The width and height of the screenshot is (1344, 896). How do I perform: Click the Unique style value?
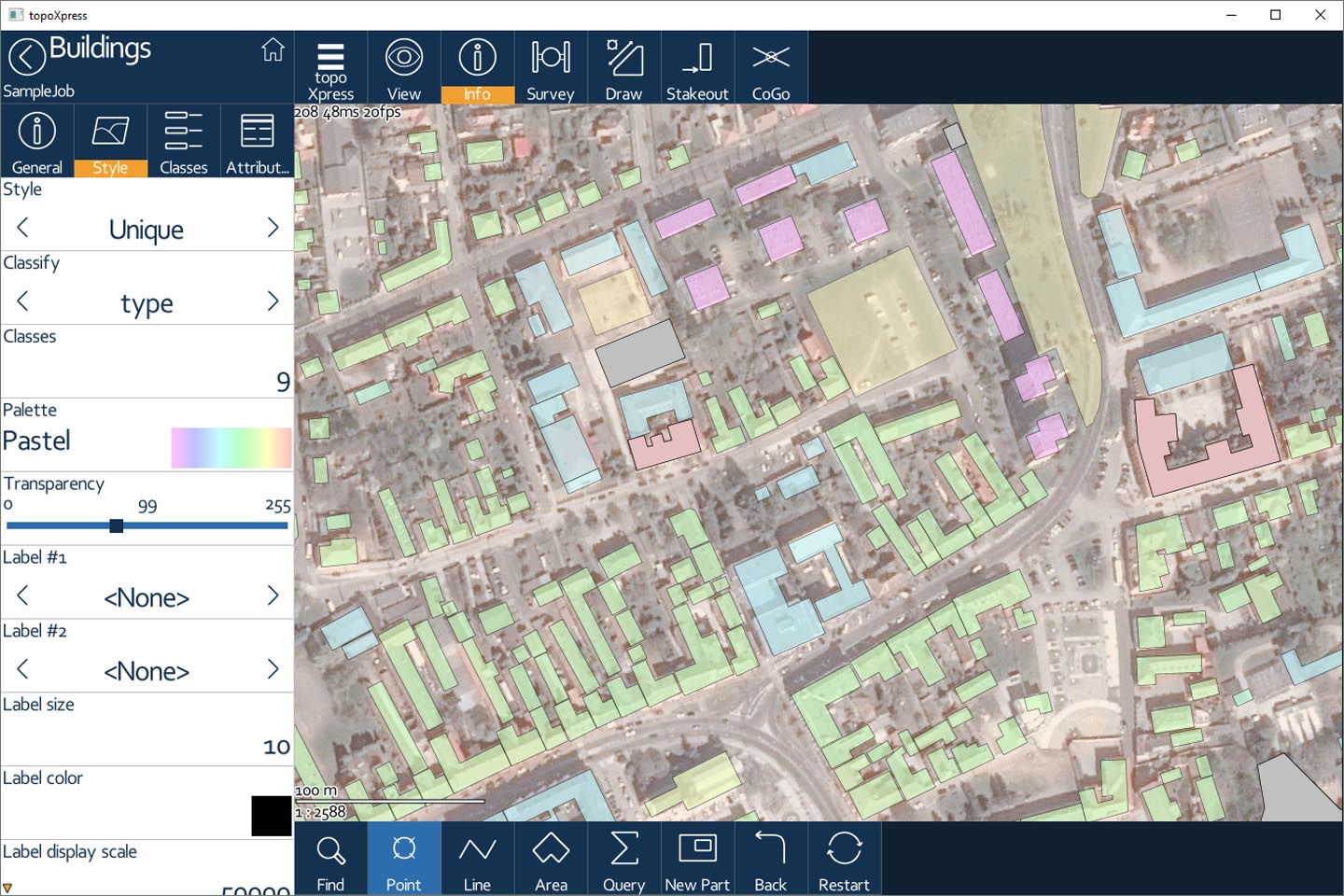(147, 230)
